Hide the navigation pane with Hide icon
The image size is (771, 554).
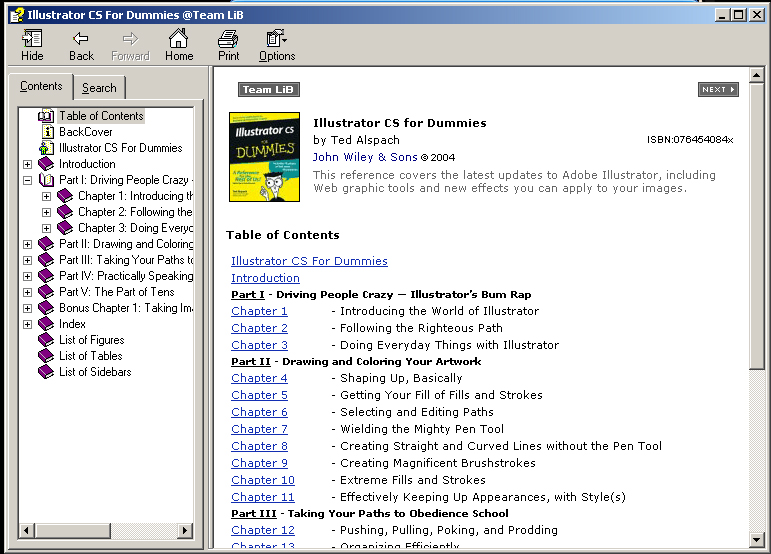(32, 45)
